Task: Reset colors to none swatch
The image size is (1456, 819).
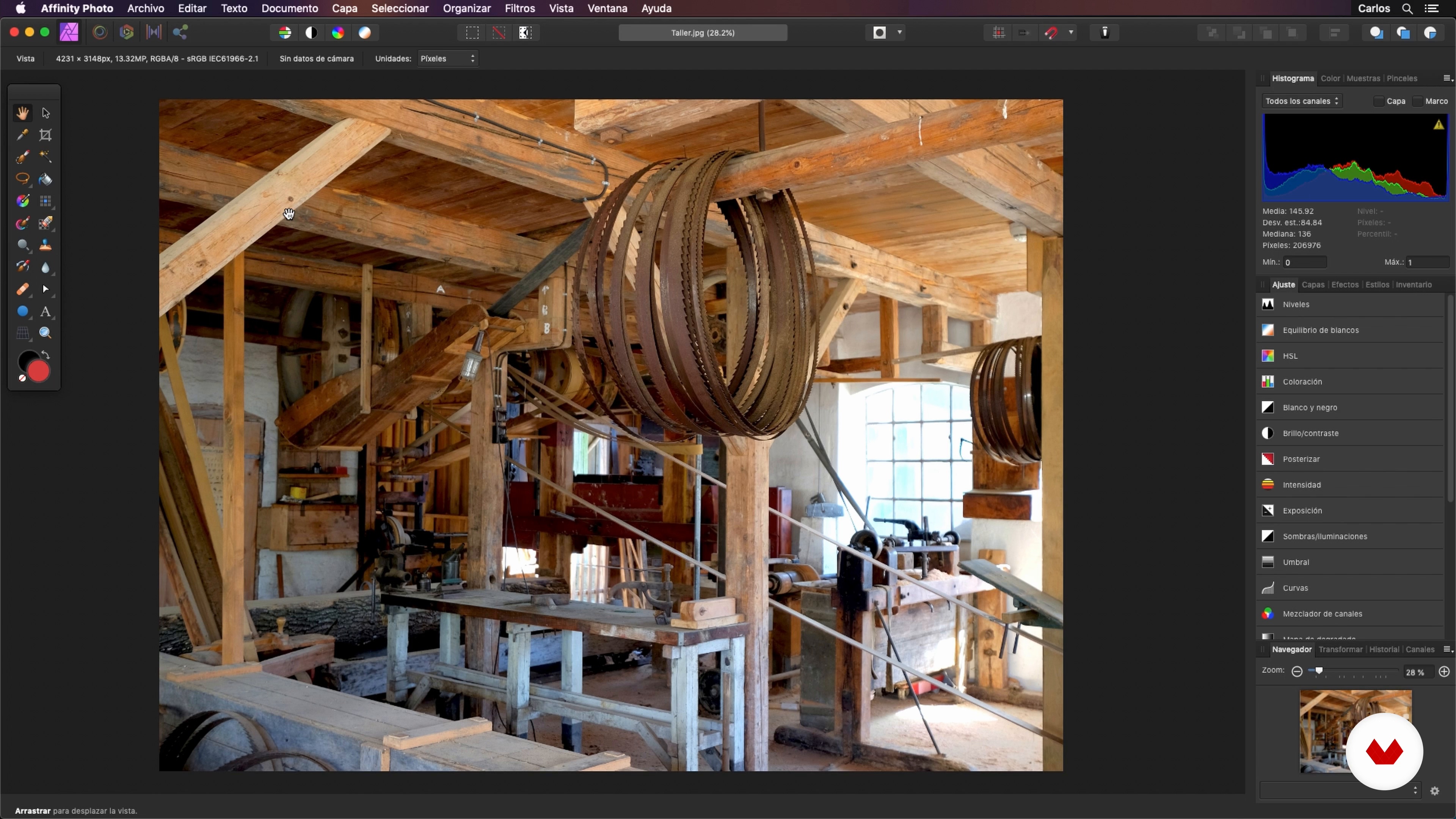Action: (x=22, y=379)
